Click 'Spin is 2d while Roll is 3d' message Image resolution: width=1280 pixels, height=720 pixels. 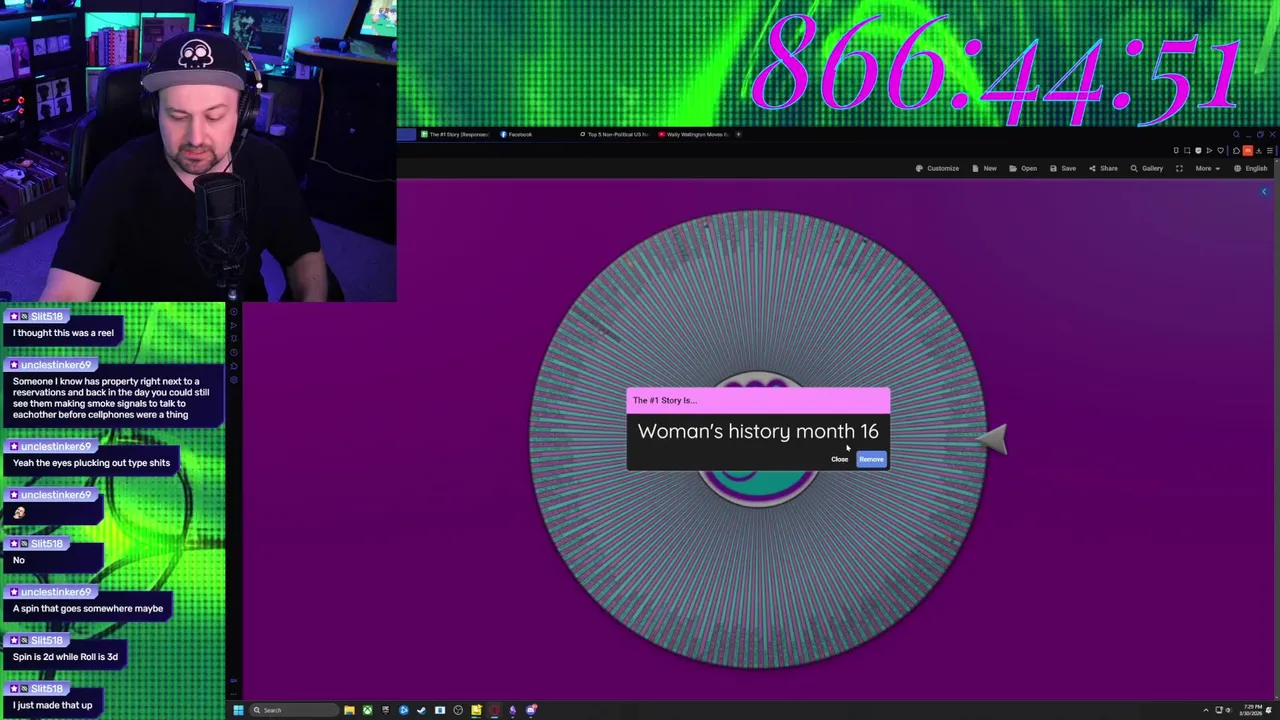[x=65, y=657]
